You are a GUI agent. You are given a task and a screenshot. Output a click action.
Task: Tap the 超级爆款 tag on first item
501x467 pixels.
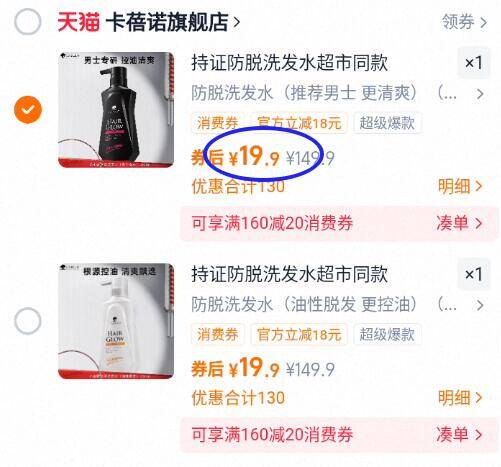(387, 123)
